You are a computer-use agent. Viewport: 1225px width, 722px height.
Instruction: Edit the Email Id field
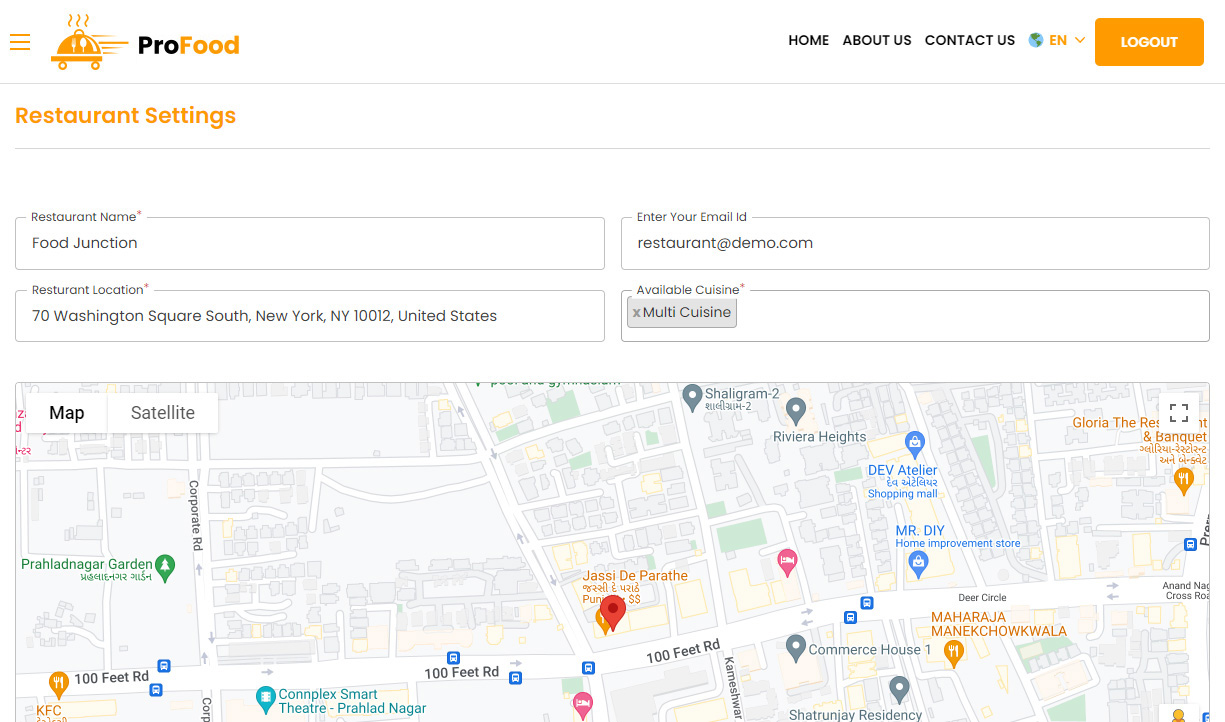click(915, 243)
